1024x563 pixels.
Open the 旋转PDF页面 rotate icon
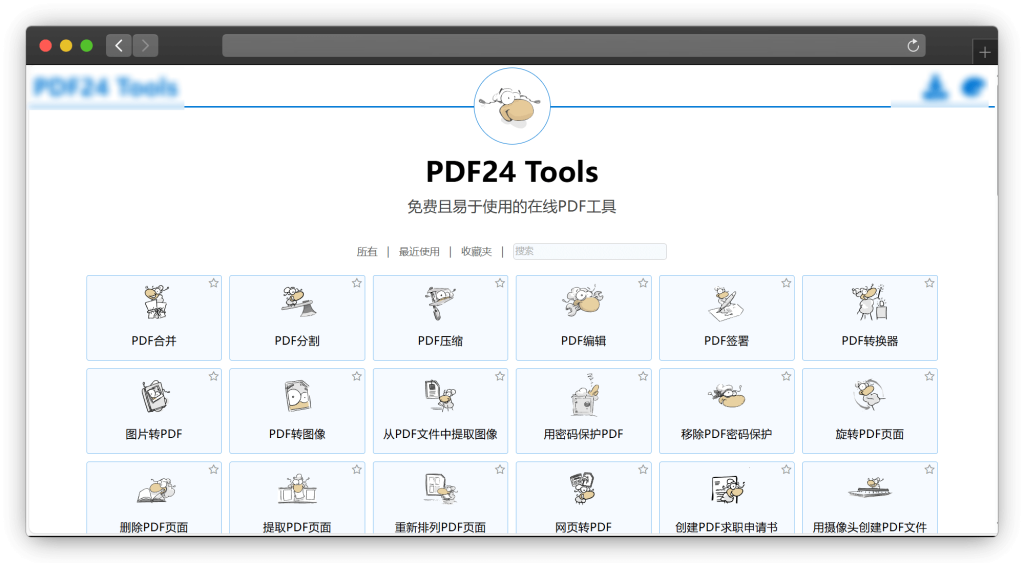[869, 395]
